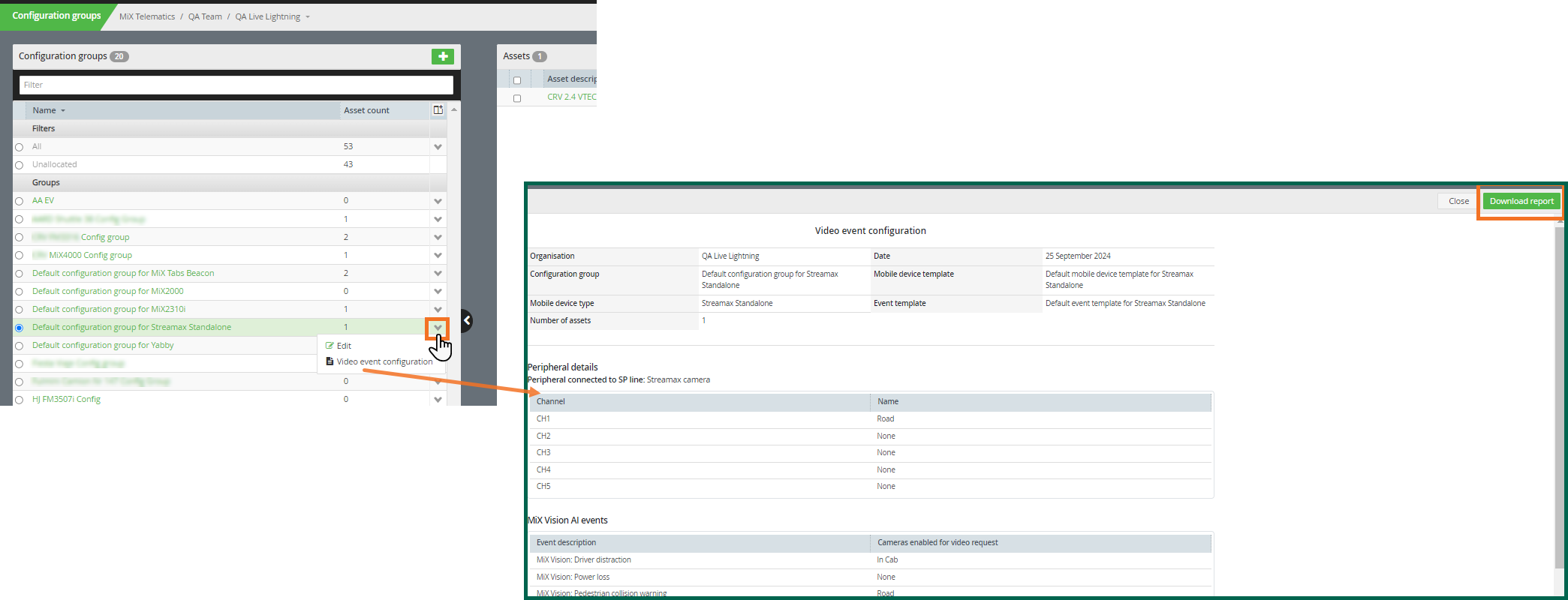
Task: Click into the Filter input field
Action: (x=236, y=85)
